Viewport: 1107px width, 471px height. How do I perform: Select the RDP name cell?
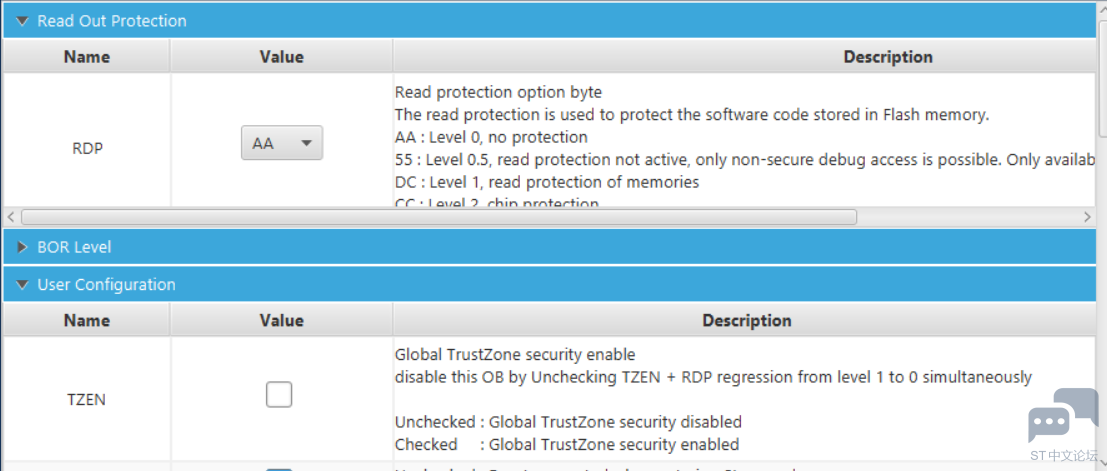86,149
